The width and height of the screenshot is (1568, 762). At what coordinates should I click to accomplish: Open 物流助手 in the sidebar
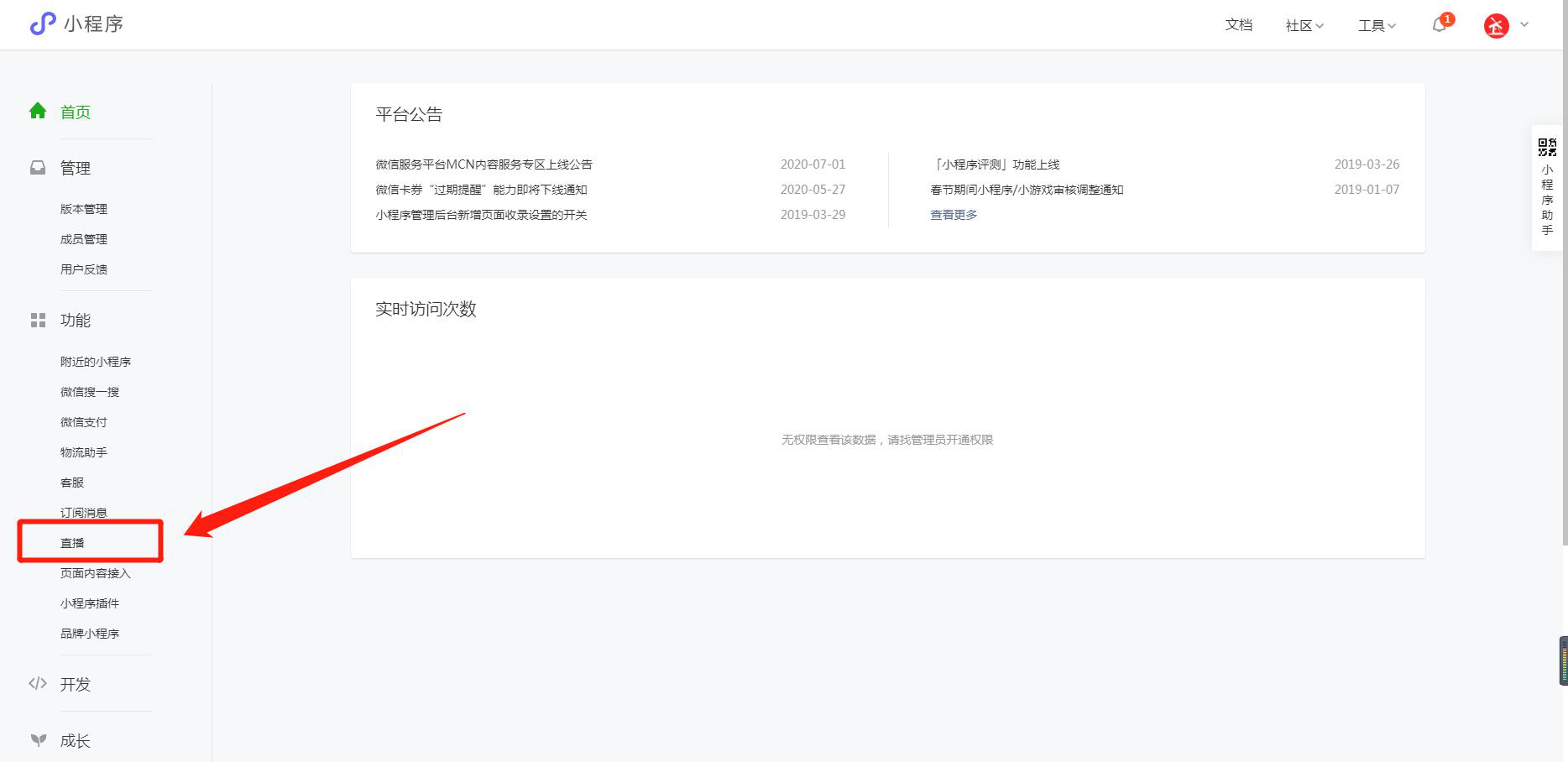pyautogui.click(x=84, y=452)
